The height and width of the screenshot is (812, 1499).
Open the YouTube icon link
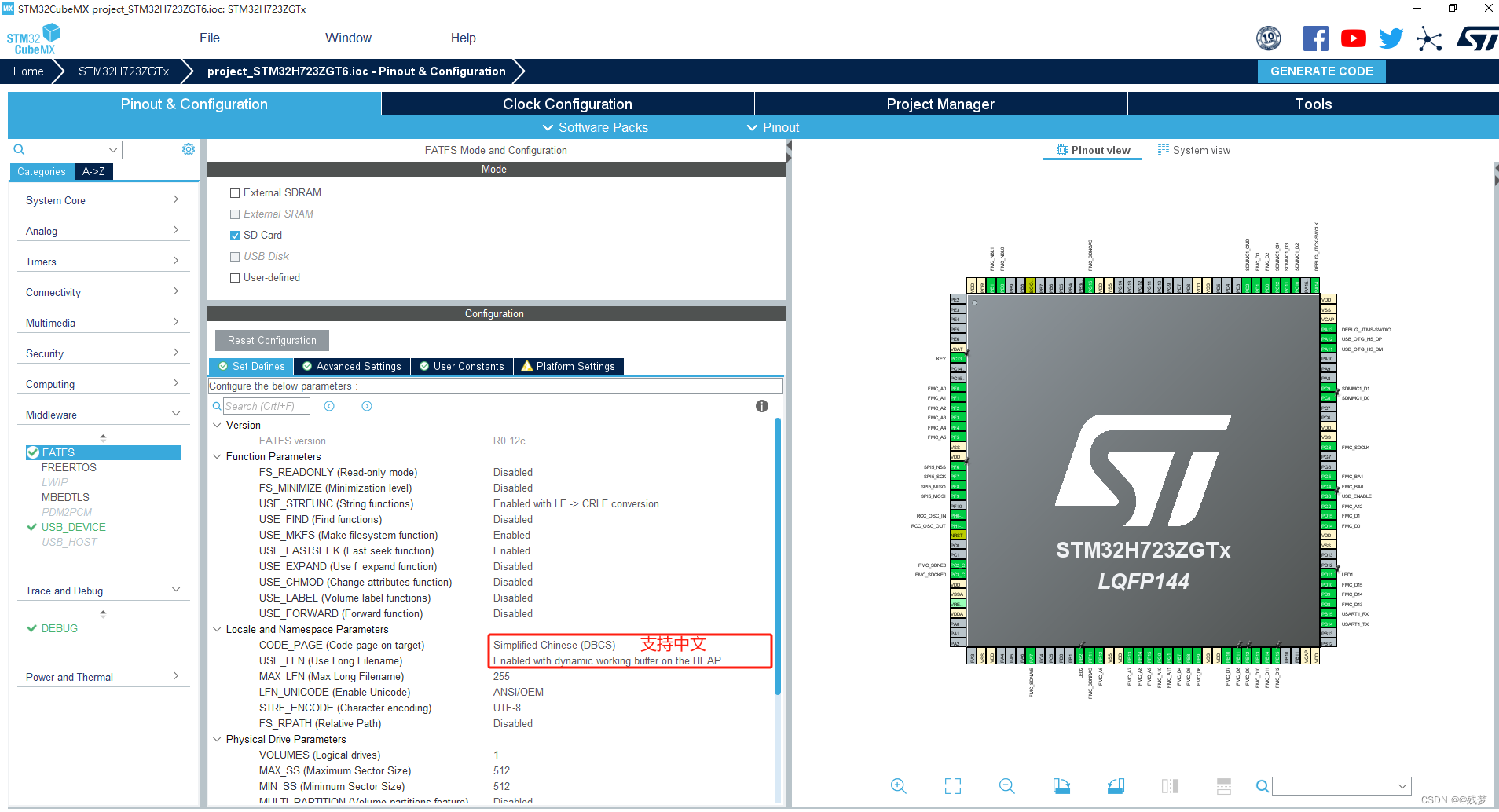(x=1353, y=38)
